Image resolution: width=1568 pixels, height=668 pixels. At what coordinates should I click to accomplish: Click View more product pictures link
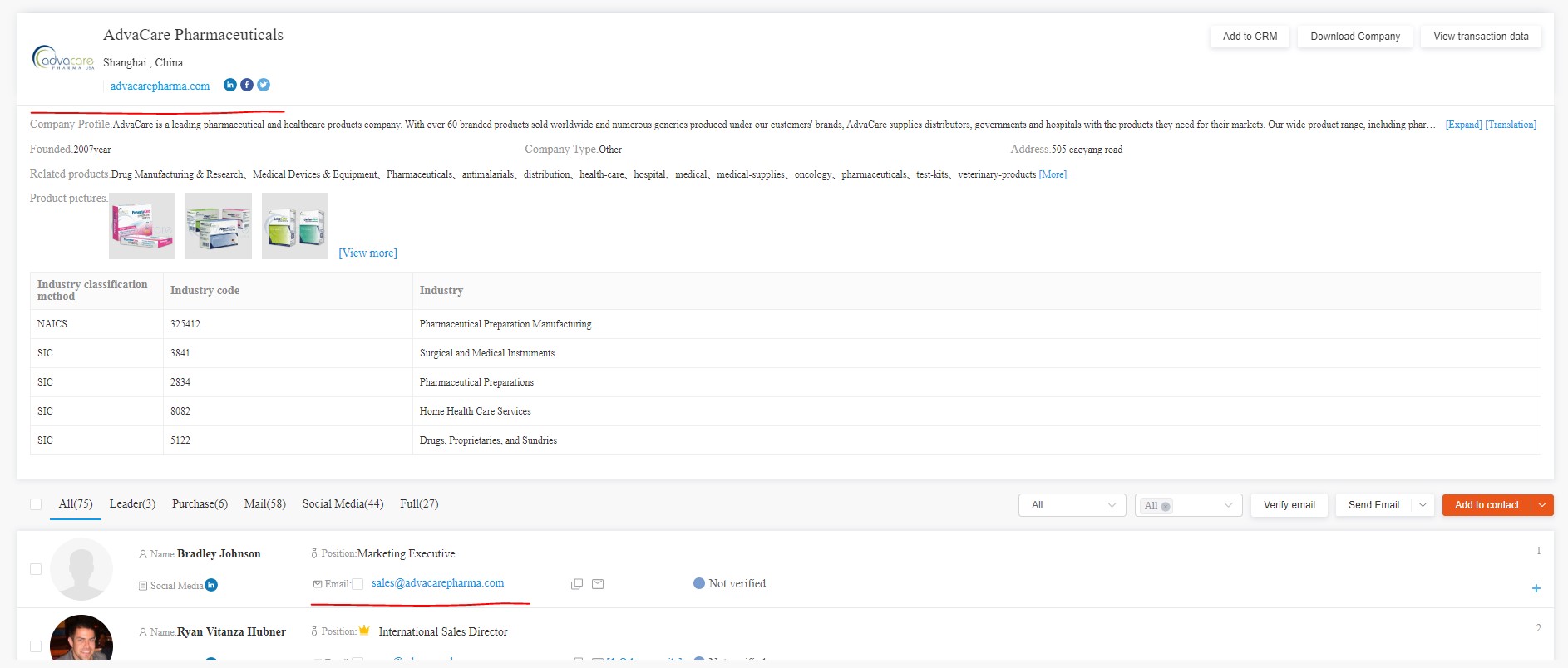[367, 253]
